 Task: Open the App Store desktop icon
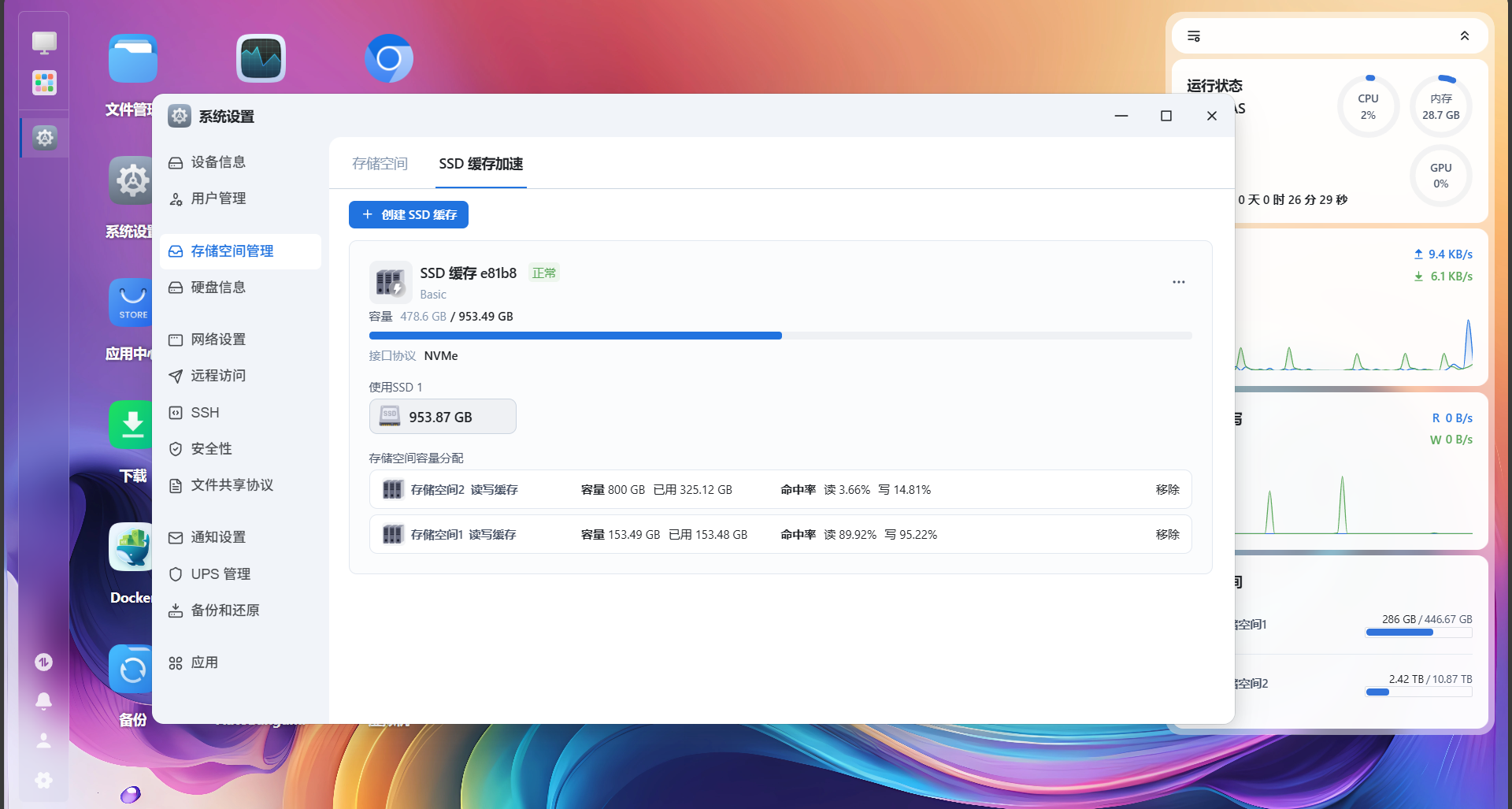(131, 302)
